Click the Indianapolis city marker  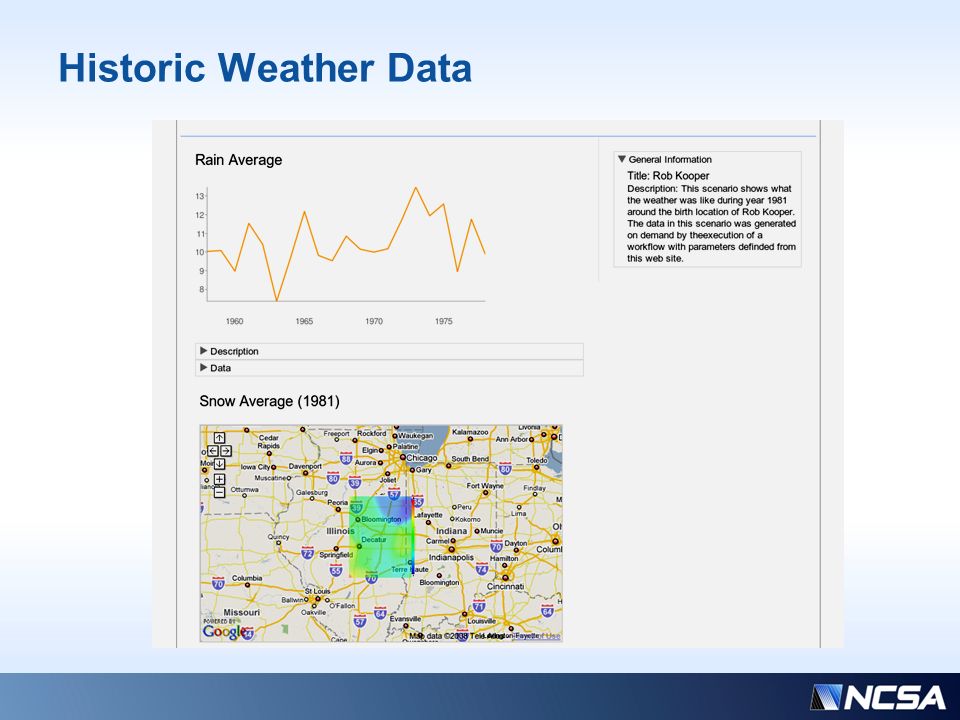[x=451, y=549]
